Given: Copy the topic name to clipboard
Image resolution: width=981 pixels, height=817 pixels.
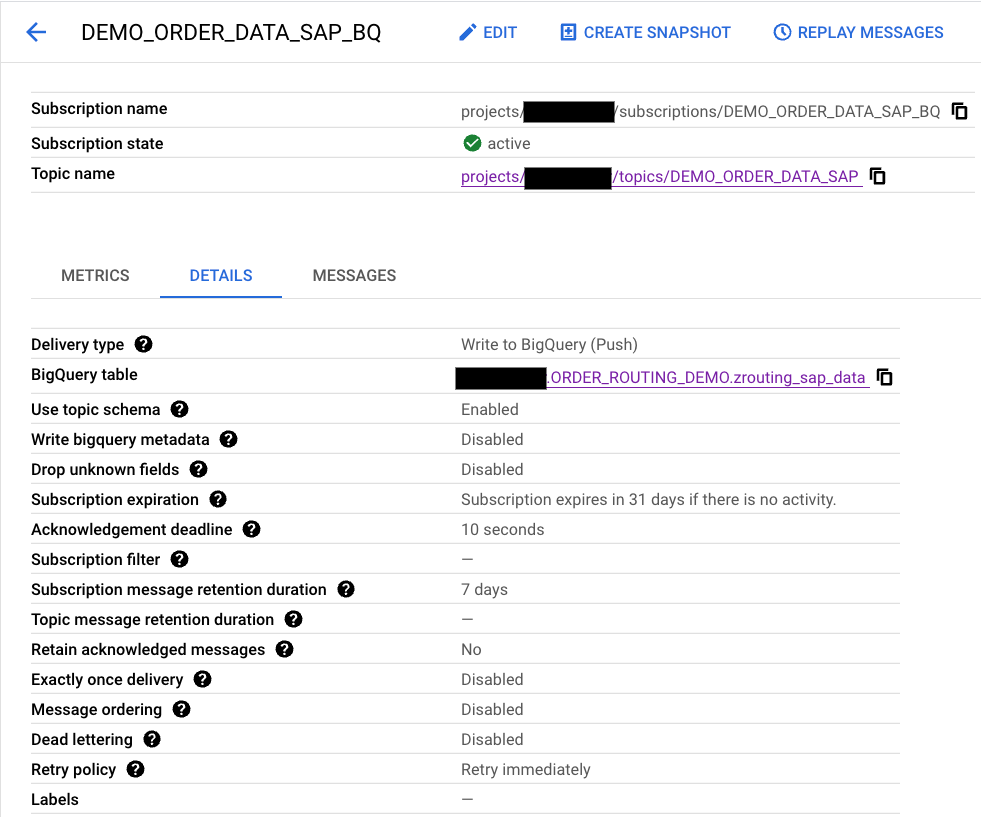Looking at the screenshot, I should pyautogui.click(x=878, y=176).
